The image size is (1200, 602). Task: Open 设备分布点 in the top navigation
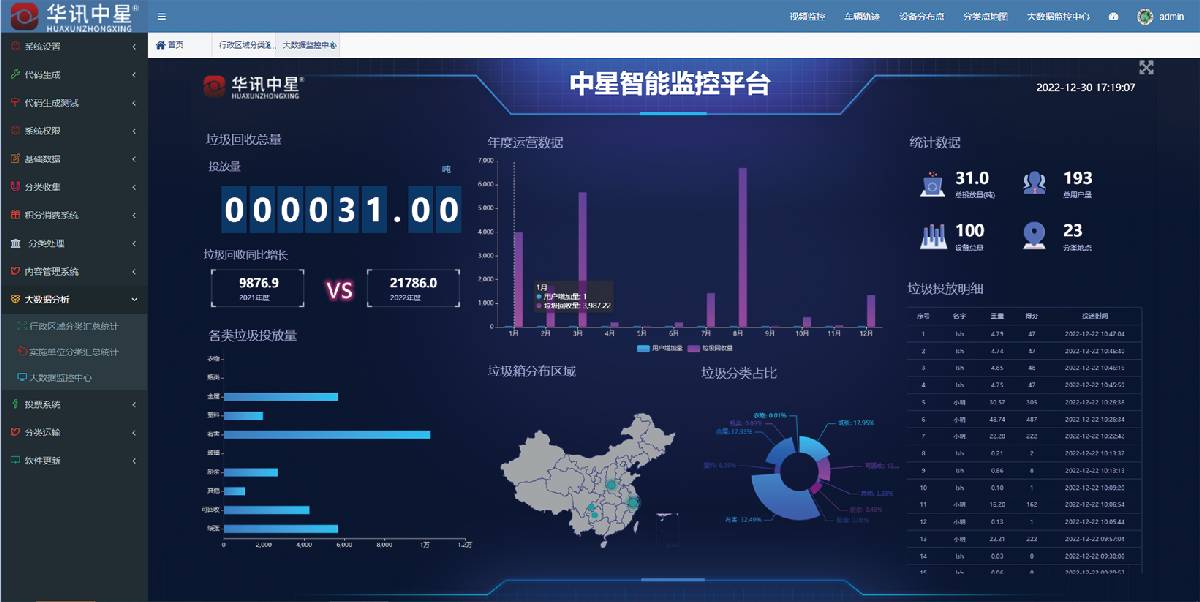922,17
